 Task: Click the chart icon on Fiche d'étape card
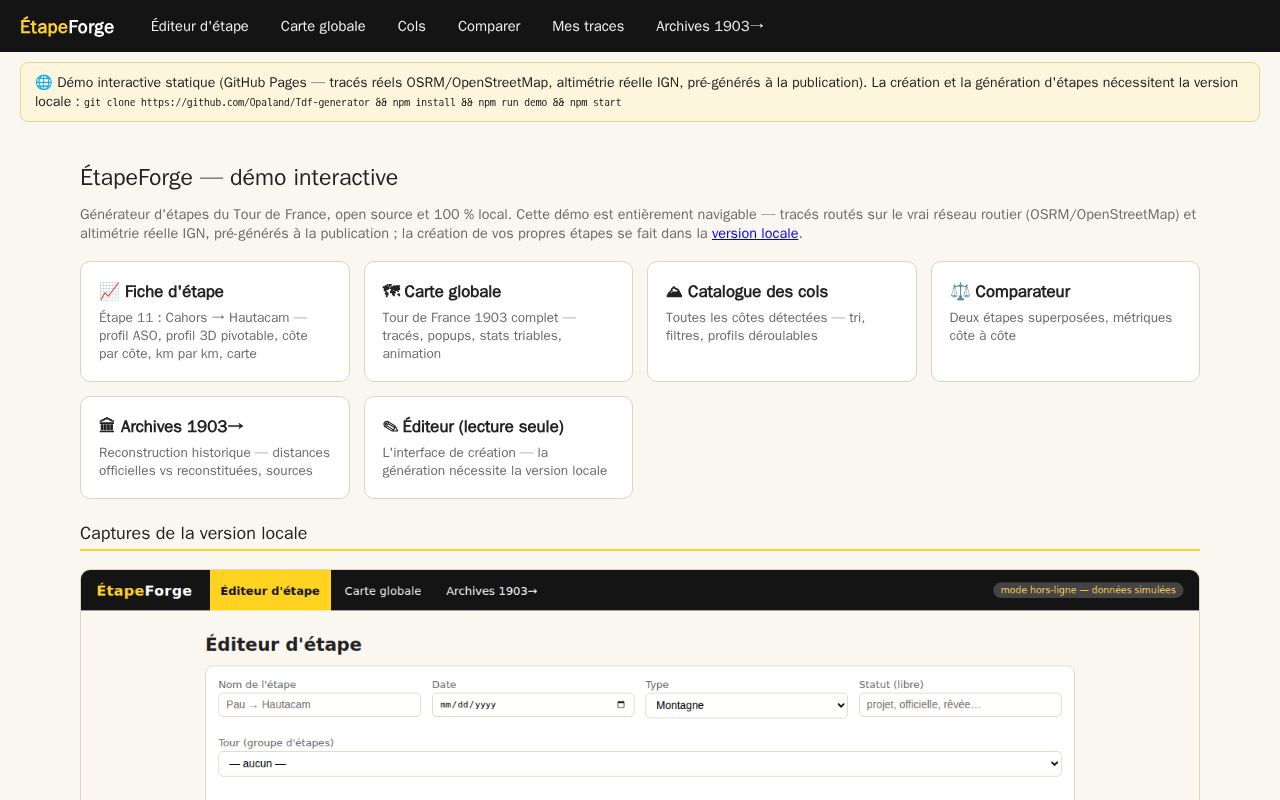[x=109, y=292]
